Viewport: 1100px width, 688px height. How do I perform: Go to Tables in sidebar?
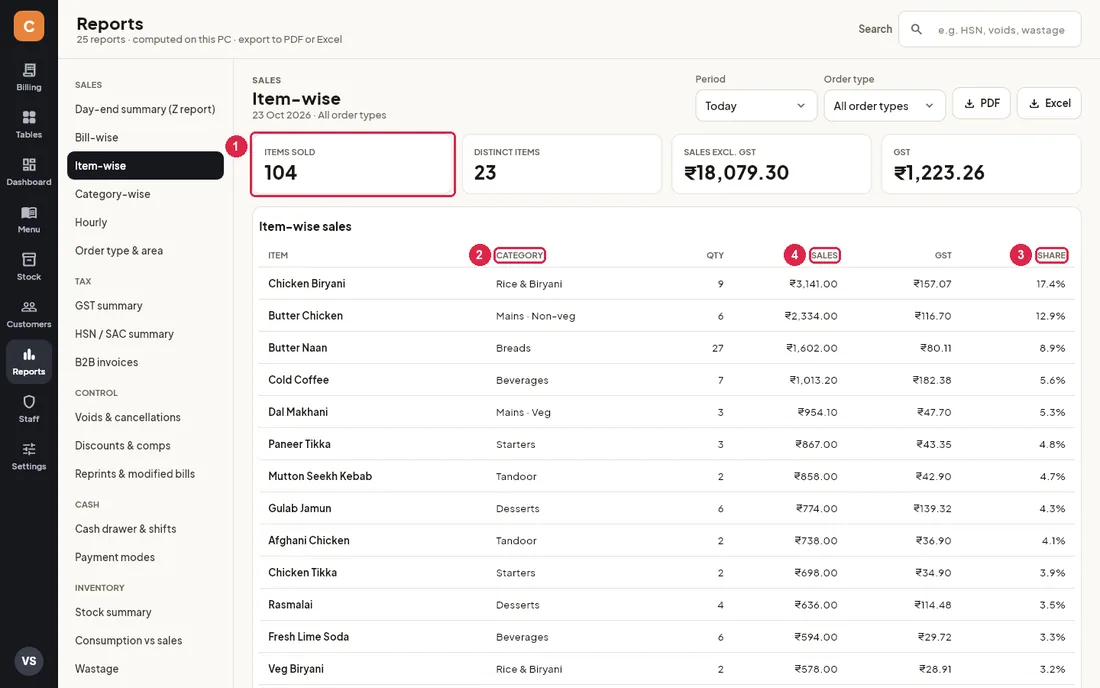click(29, 124)
